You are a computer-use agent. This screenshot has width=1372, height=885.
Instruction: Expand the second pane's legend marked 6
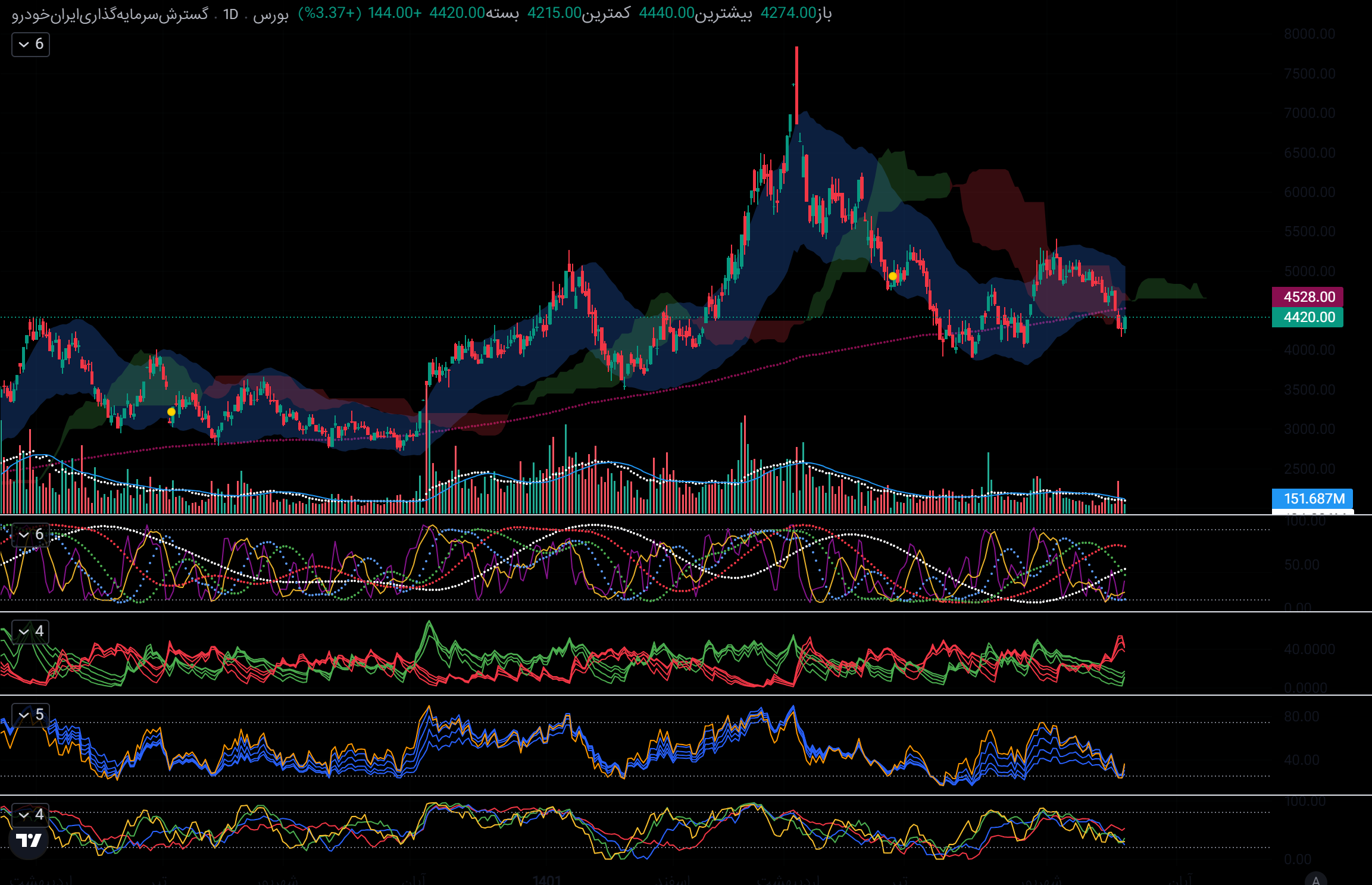[30, 534]
